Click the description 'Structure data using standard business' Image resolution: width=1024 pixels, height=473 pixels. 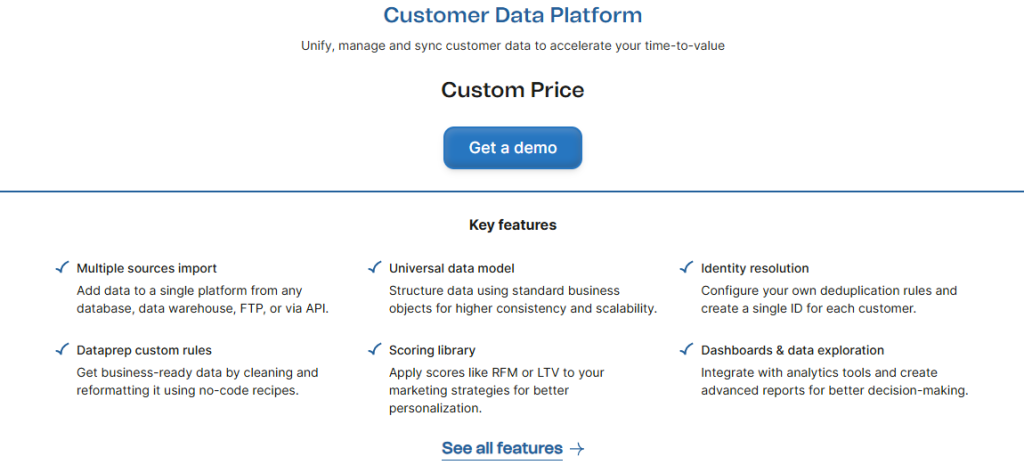click(522, 299)
